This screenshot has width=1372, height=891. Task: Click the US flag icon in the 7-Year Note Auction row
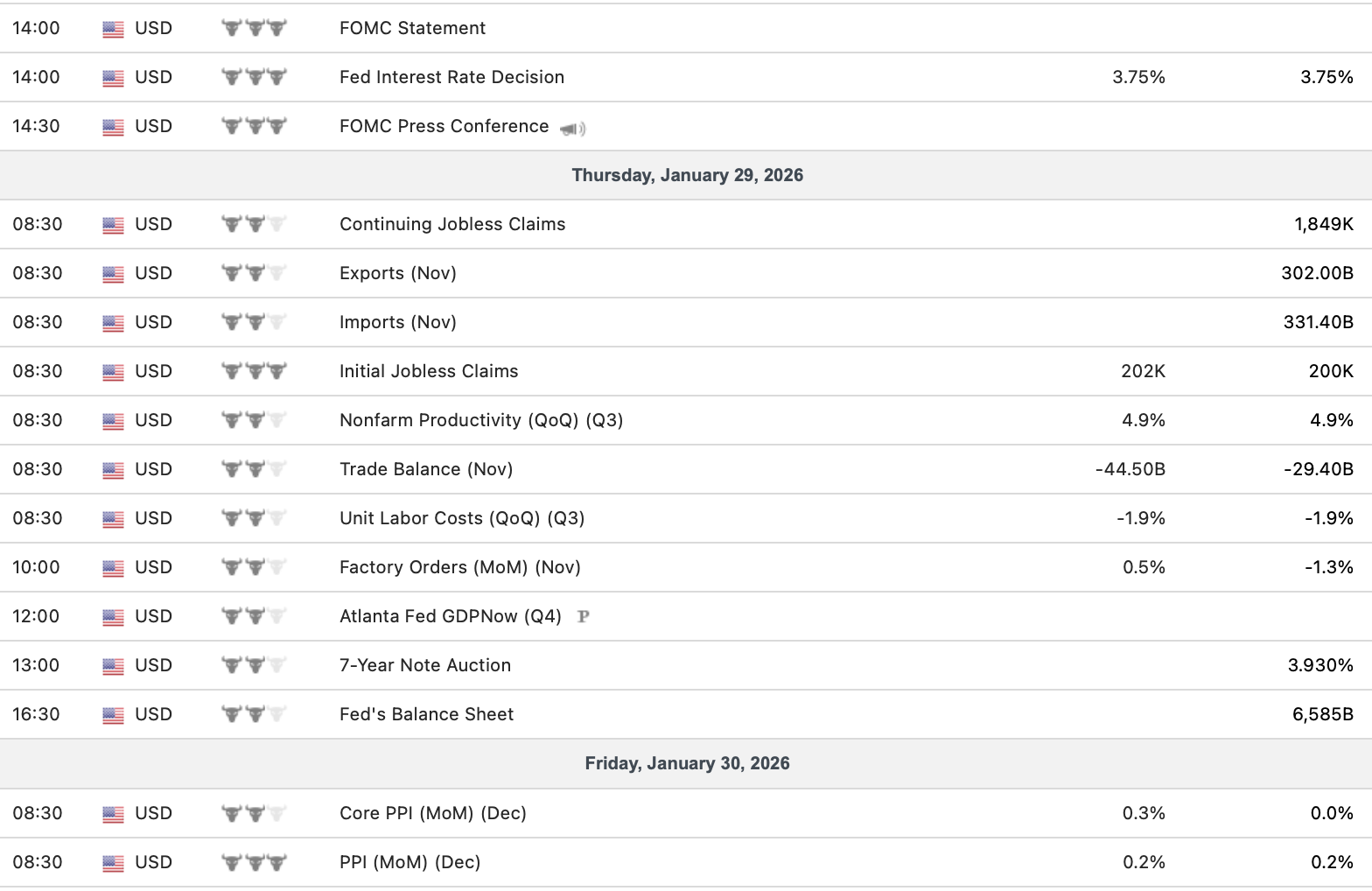tap(113, 666)
